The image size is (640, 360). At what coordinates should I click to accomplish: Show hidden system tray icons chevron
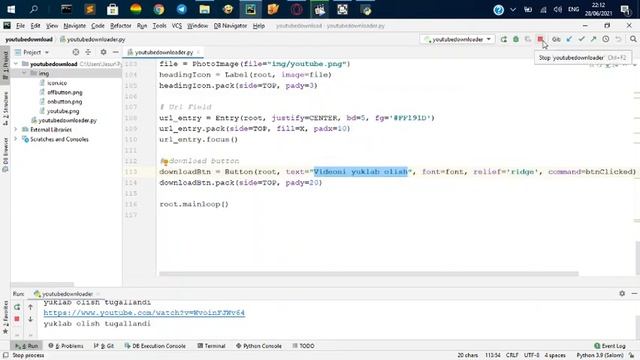513,9
